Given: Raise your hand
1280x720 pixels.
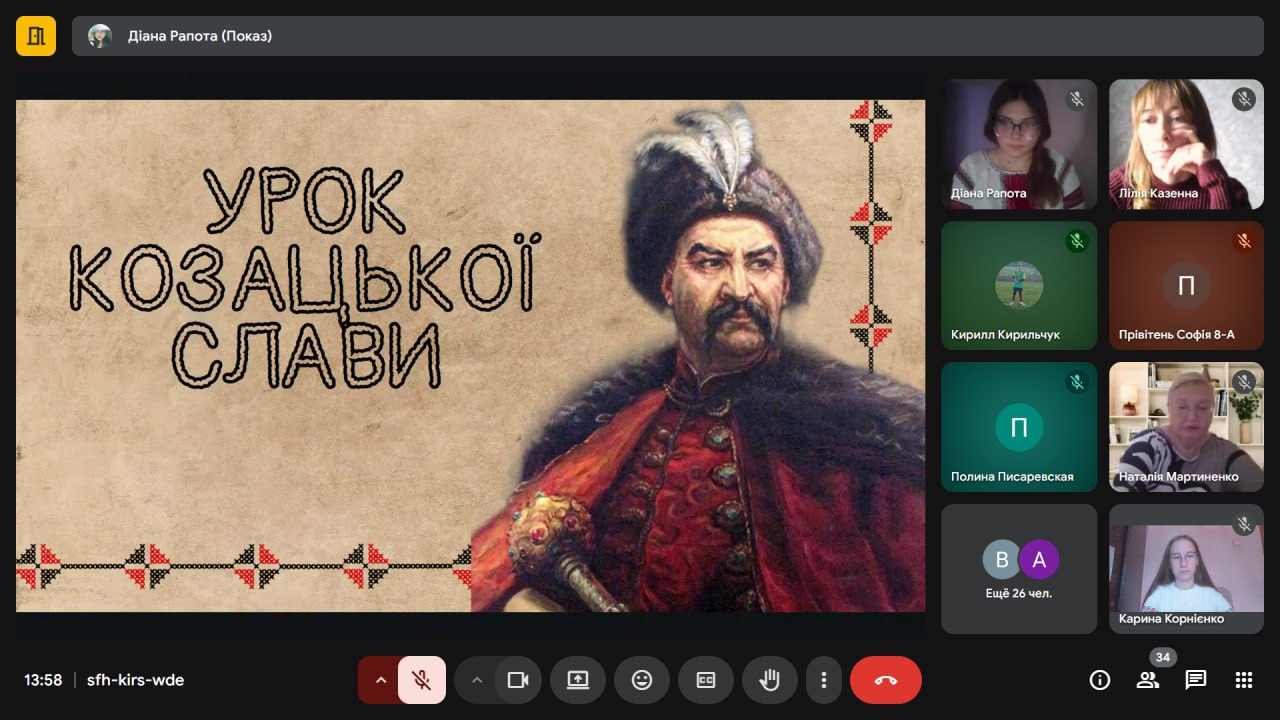Looking at the screenshot, I should (770, 680).
